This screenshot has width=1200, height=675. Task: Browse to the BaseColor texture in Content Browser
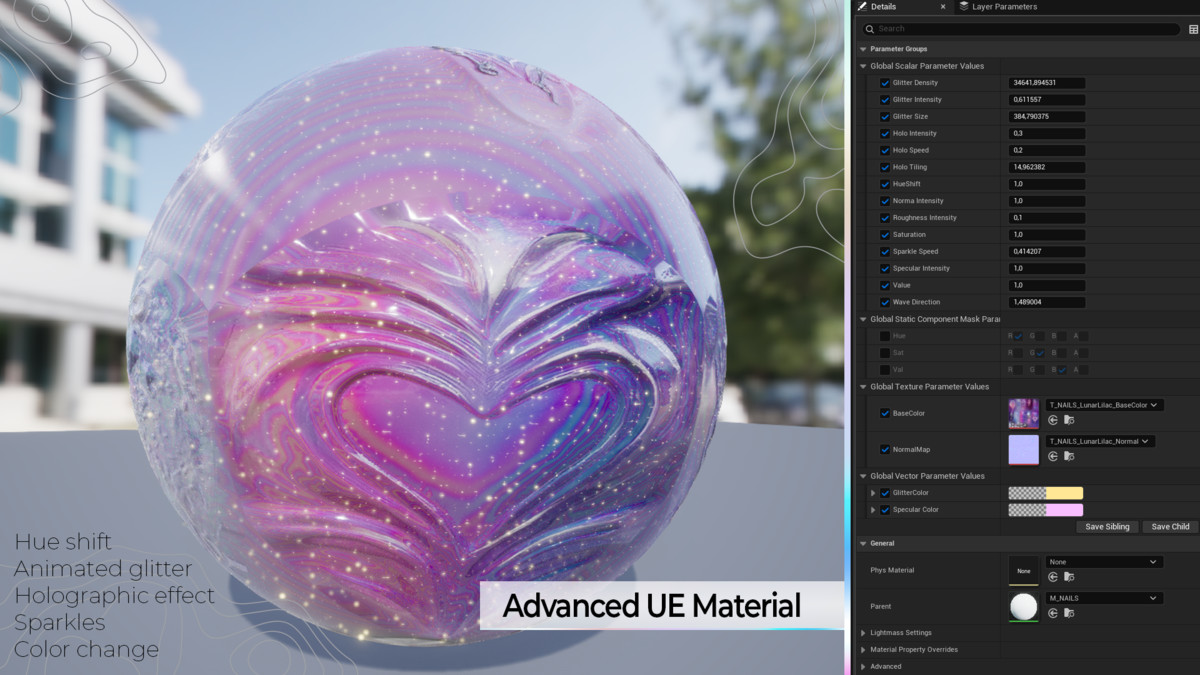tap(1069, 421)
